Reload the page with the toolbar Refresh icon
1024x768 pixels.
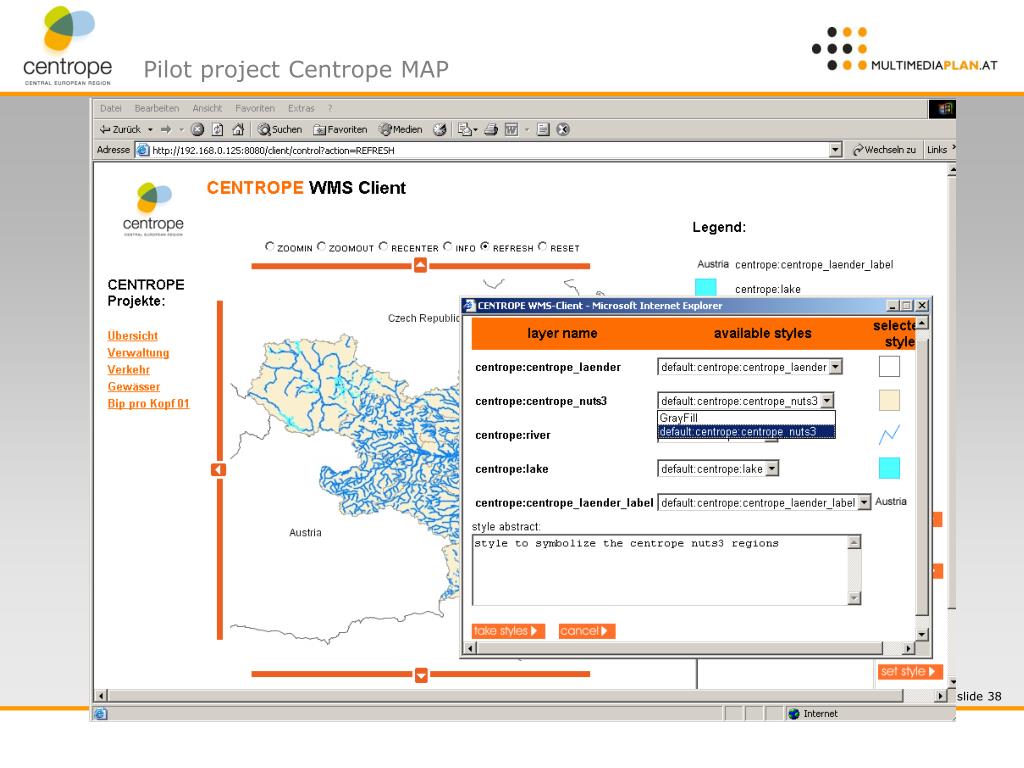218,129
